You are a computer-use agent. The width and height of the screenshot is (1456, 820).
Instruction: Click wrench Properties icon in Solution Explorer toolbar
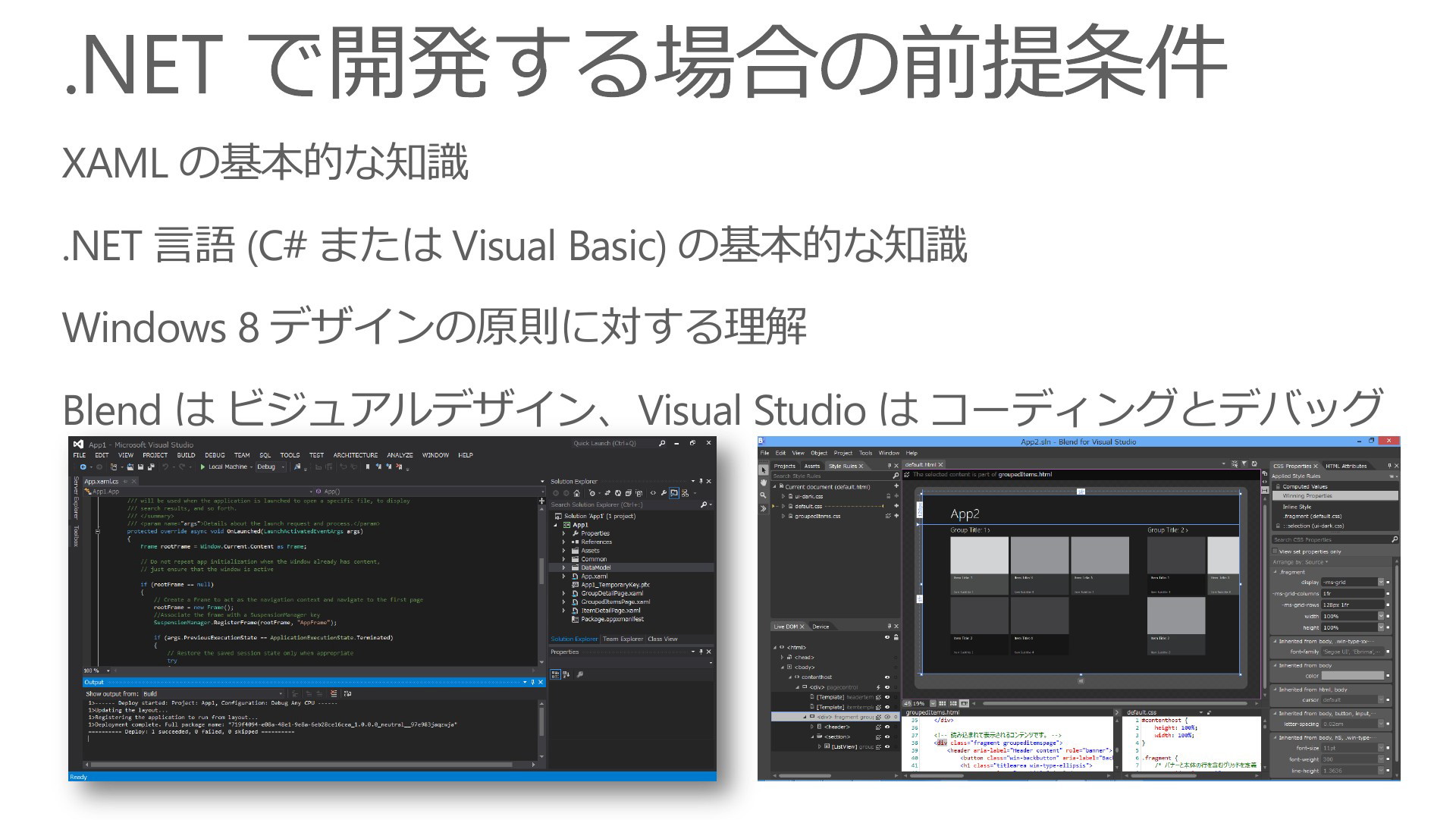click(x=664, y=493)
